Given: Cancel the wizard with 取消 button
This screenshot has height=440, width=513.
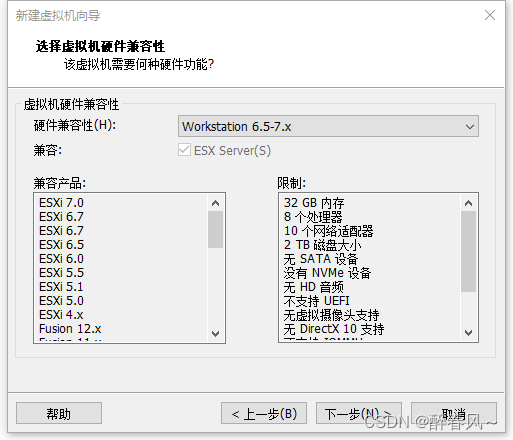Looking at the screenshot, I should 454,413.
